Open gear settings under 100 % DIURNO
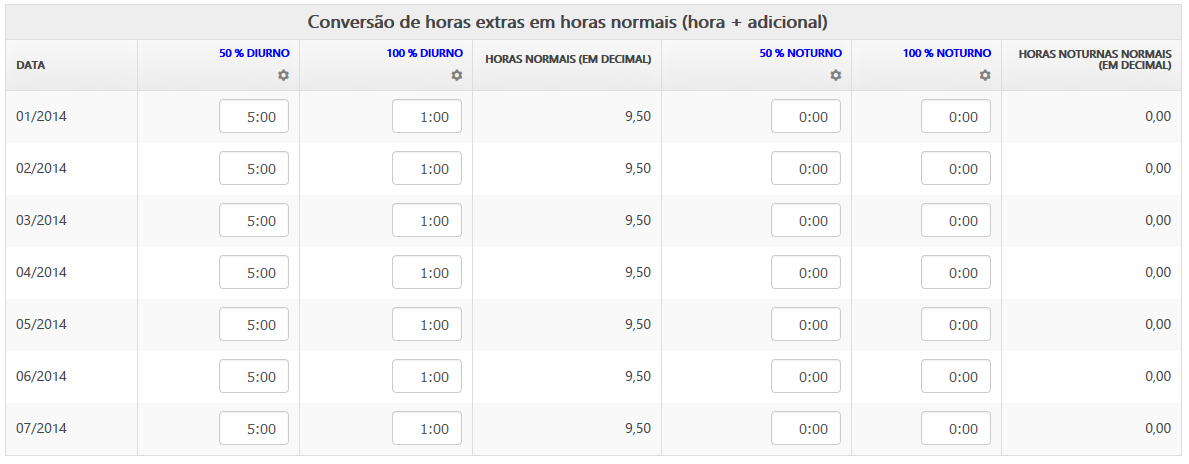1189x464 pixels. (456, 75)
